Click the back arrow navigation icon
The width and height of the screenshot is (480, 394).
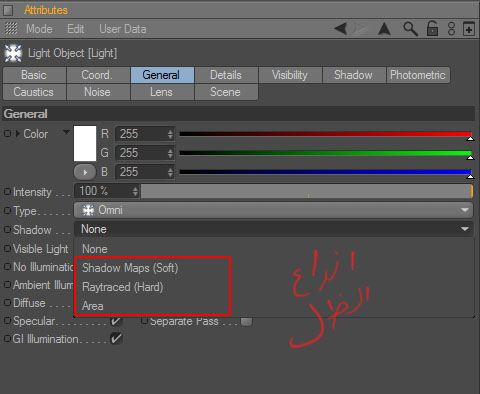coord(341,29)
